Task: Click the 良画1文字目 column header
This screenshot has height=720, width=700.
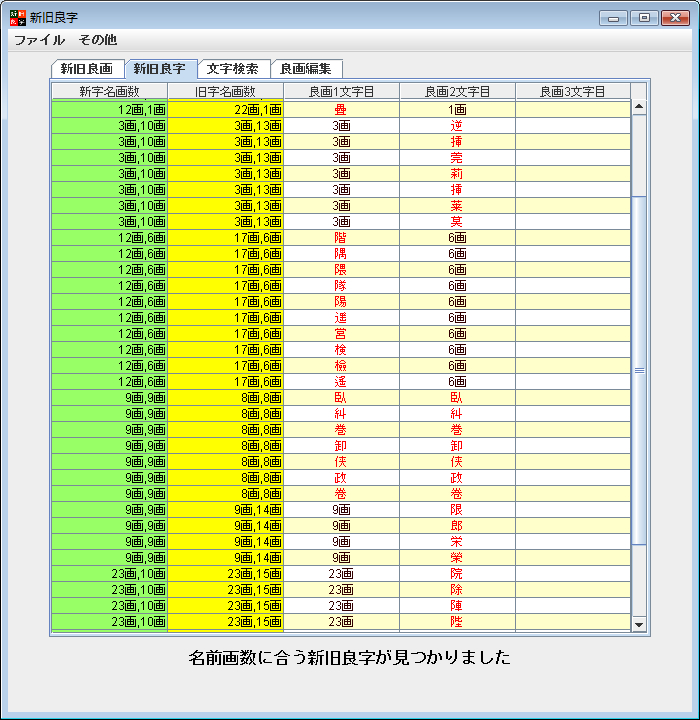Action: pos(341,91)
